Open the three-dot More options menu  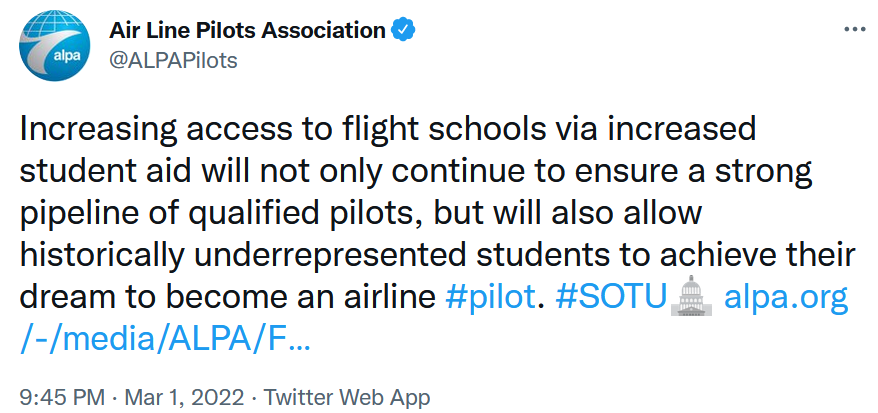click(x=853, y=29)
